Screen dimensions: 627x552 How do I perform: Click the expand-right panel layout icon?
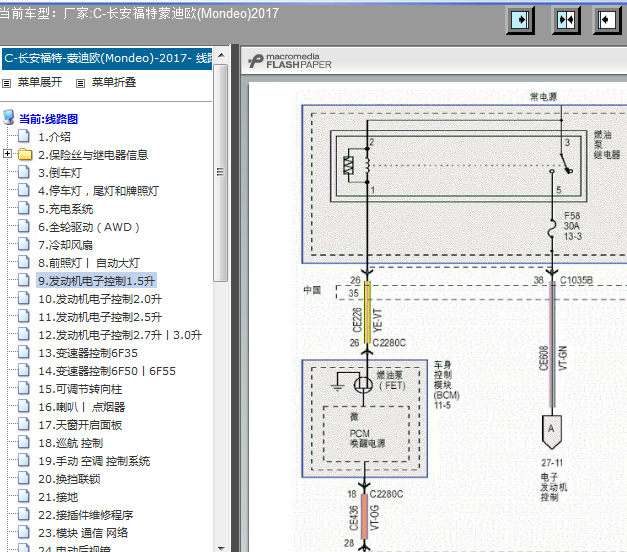point(520,20)
